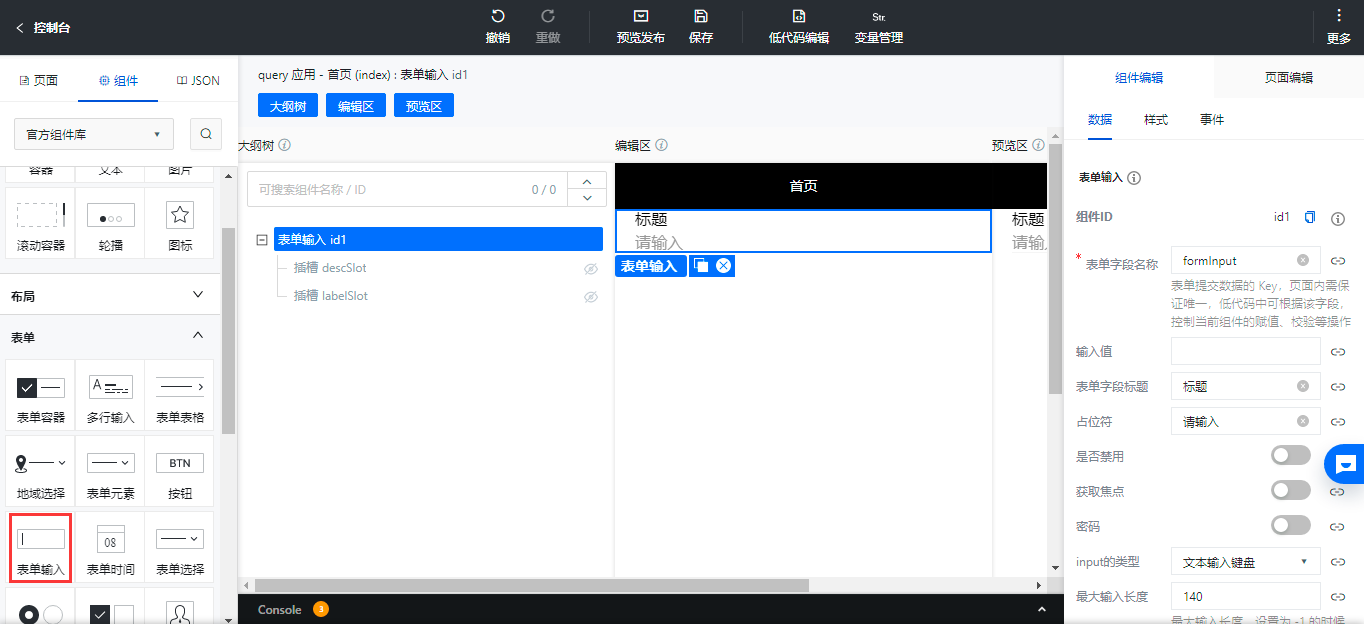The height and width of the screenshot is (624, 1364).
Task: Open the 低代码编辑 editor
Action: click(798, 27)
